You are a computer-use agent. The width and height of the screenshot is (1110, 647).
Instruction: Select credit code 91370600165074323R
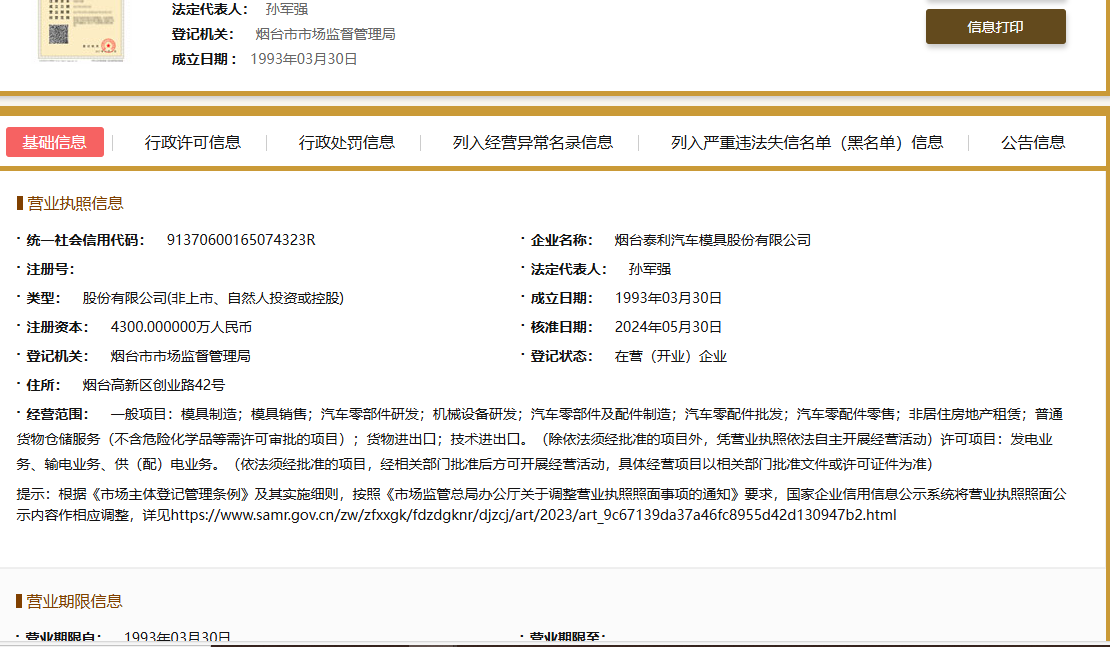pos(241,240)
